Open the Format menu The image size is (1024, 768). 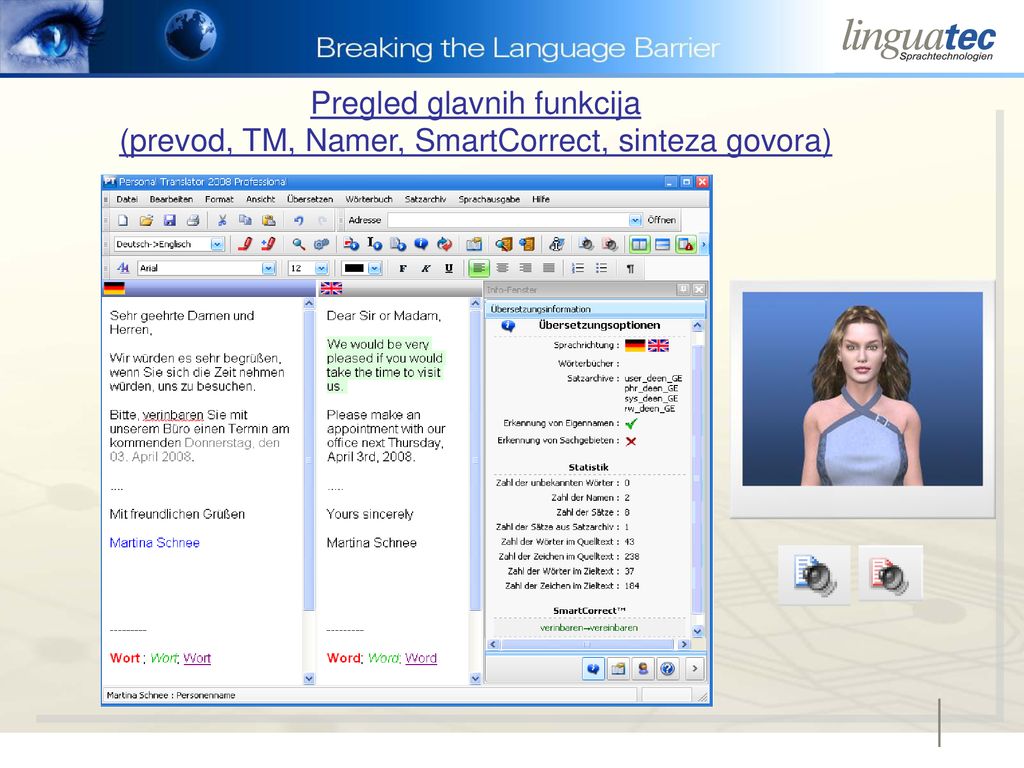point(219,199)
